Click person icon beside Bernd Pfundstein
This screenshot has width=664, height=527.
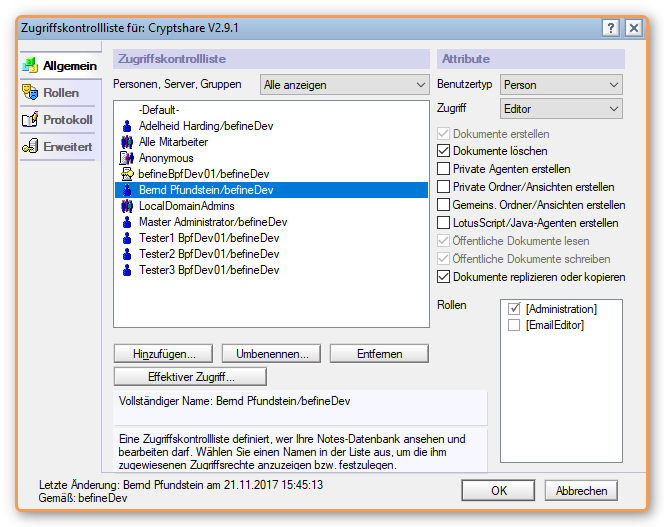[127, 190]
